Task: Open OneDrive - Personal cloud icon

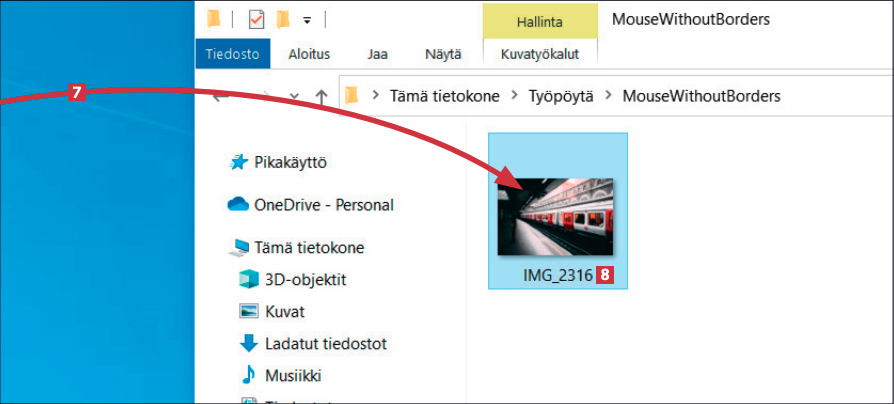Action: point(238,205)
